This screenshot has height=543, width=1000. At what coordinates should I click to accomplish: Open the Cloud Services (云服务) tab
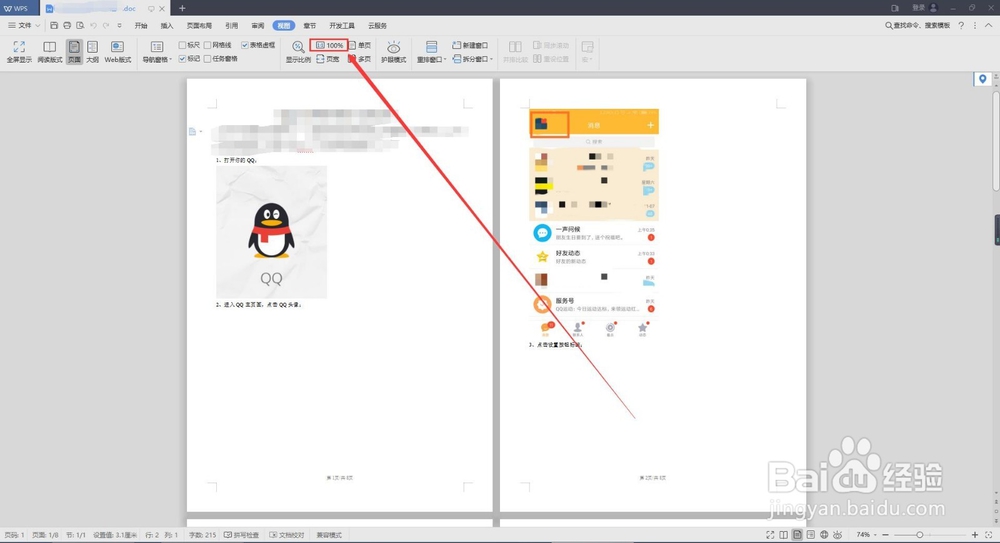[x=377, y=26]
